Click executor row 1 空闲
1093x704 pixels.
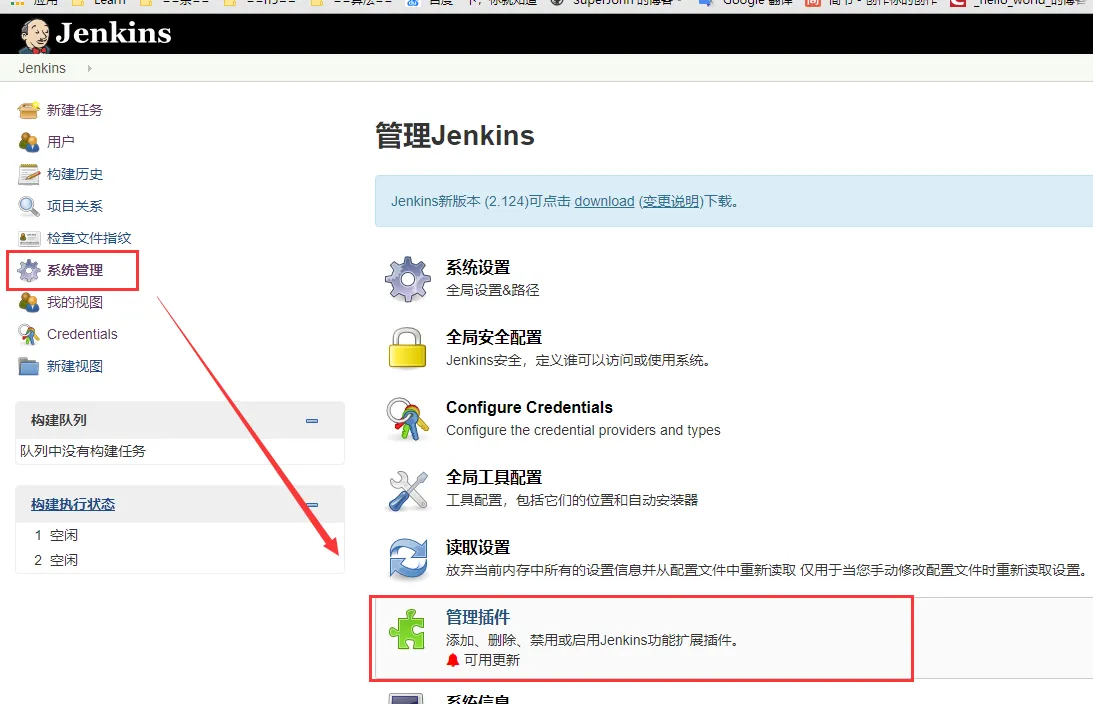[x=56, y=535]
